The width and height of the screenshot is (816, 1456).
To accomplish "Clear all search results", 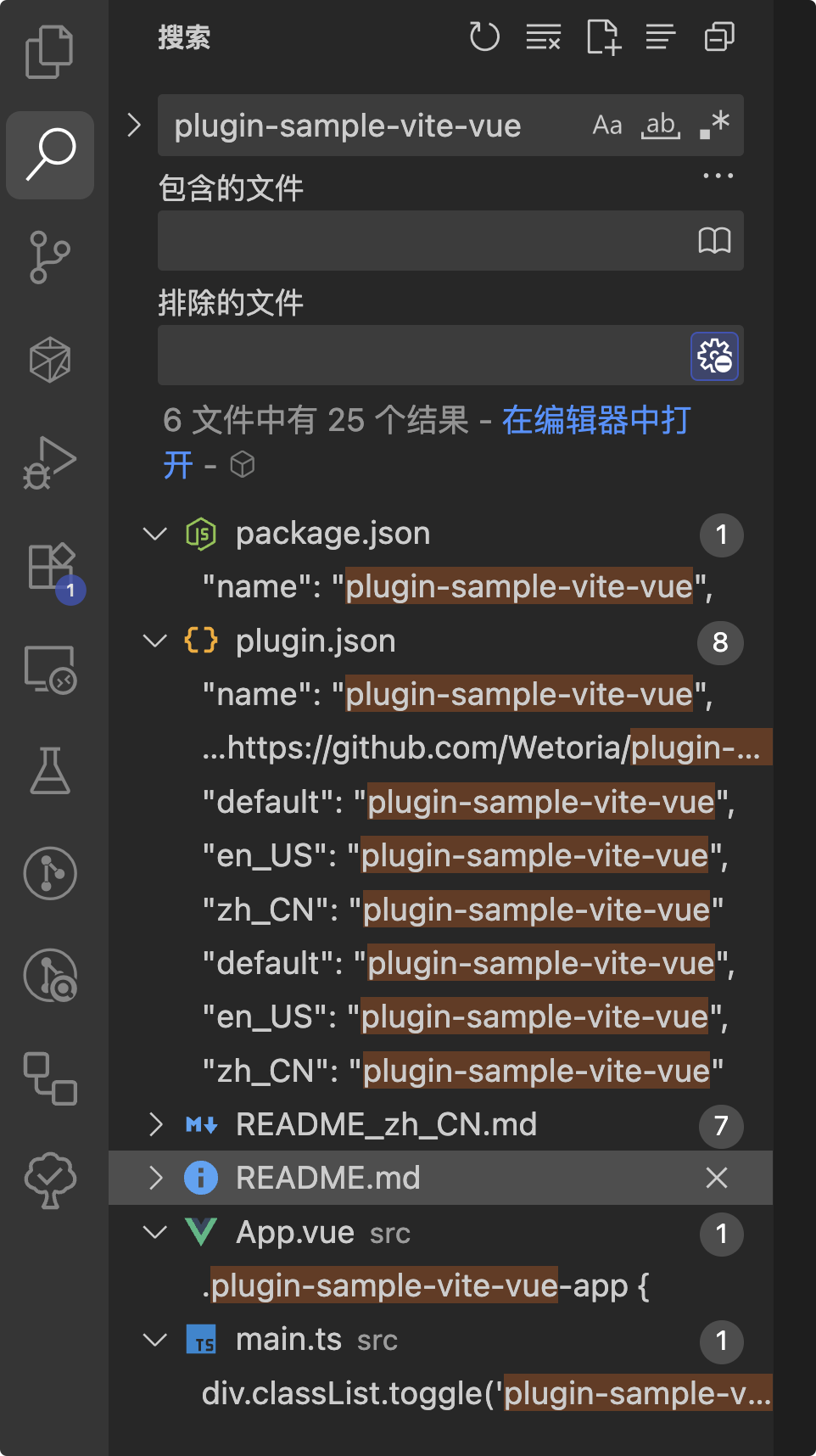I will tap(543, 37).
